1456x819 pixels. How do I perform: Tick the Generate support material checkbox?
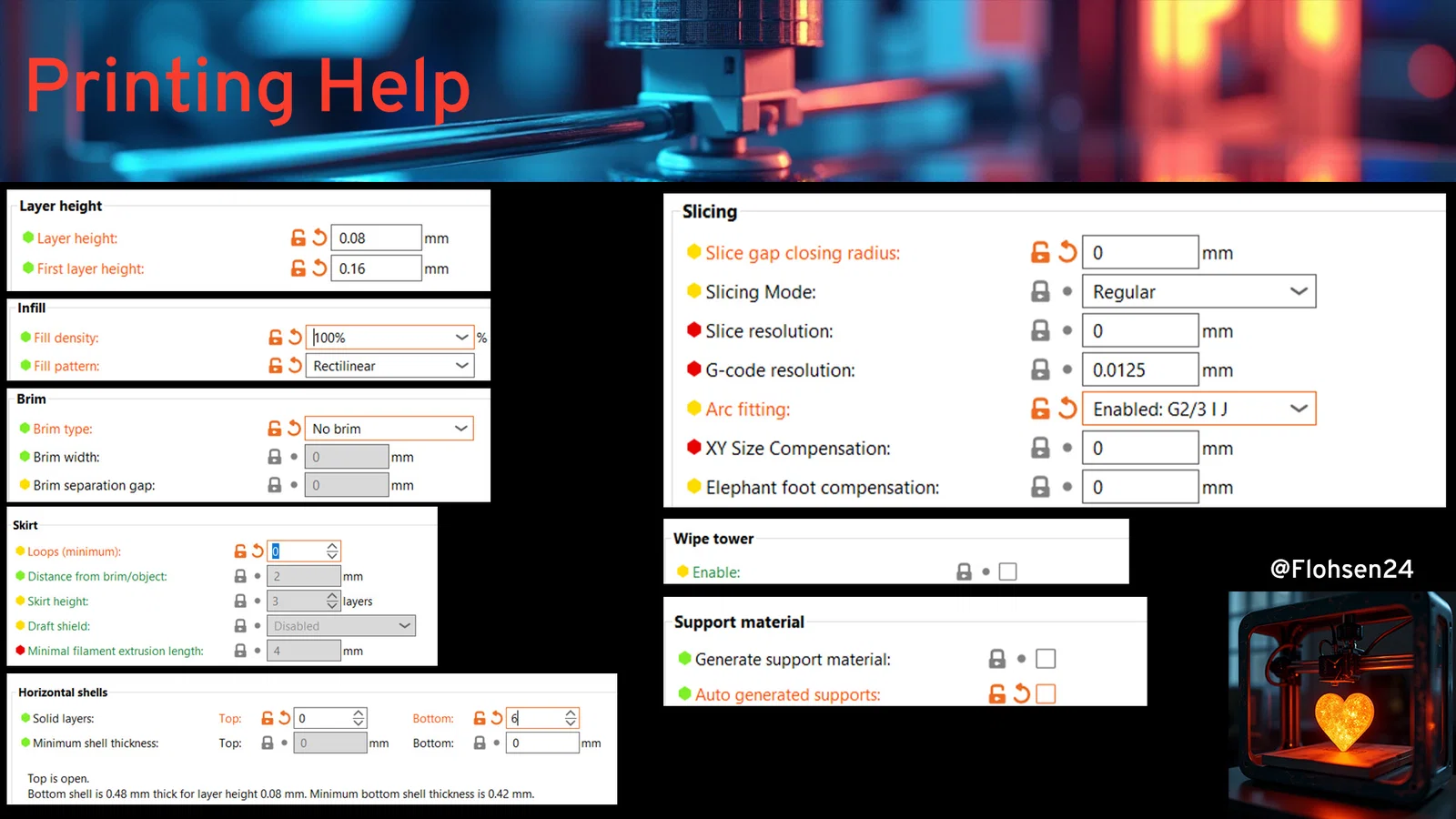1046,658
